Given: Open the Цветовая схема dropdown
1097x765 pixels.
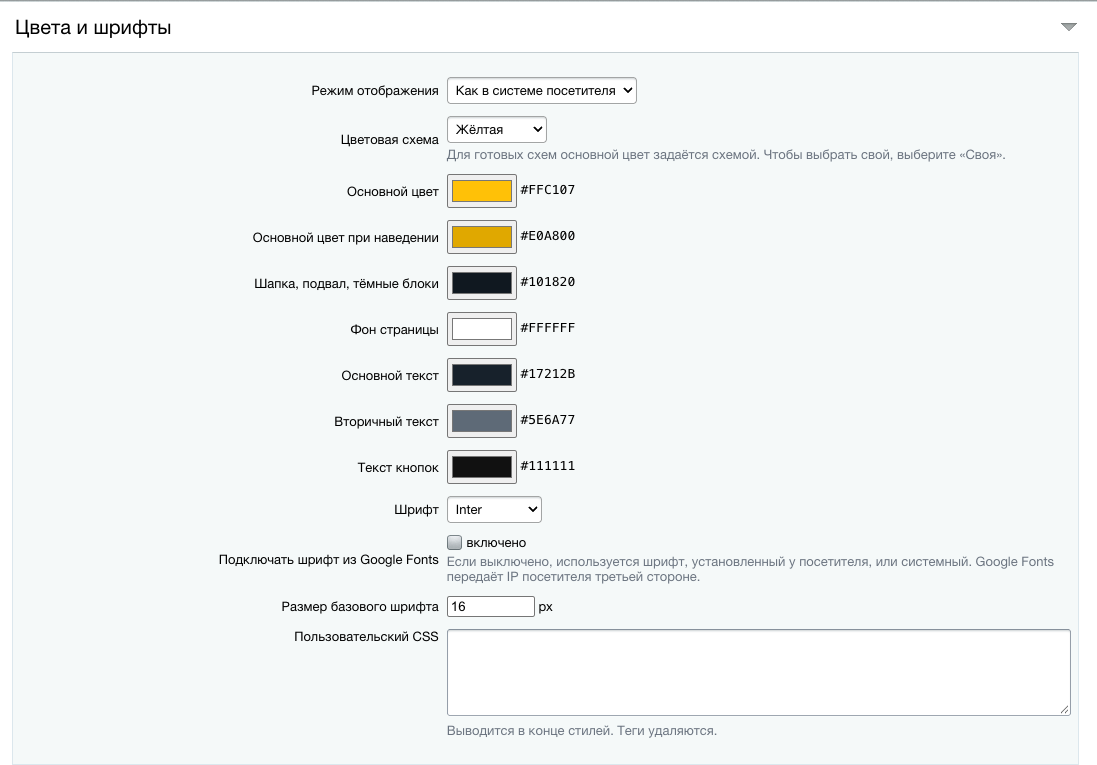Looking at the screenshot, I should tap(497, 129).
